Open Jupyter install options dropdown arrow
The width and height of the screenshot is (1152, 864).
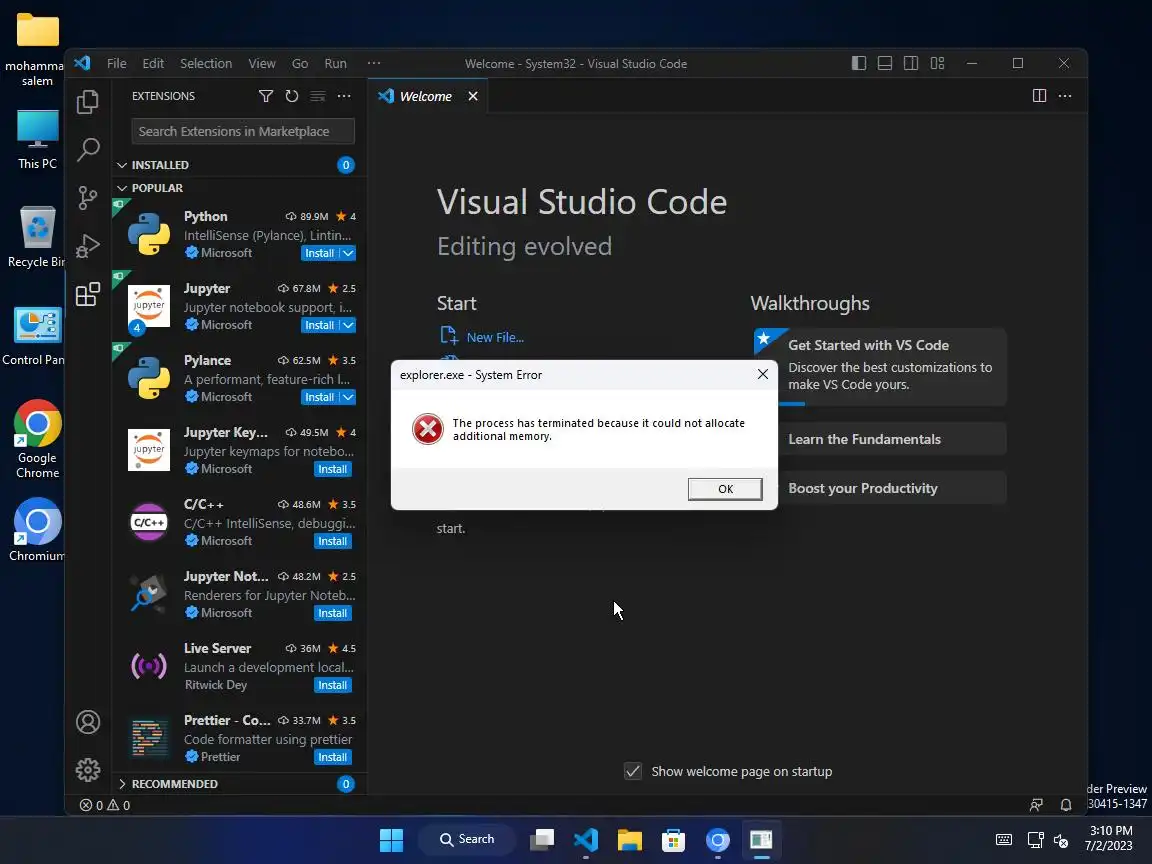(348, 325)
